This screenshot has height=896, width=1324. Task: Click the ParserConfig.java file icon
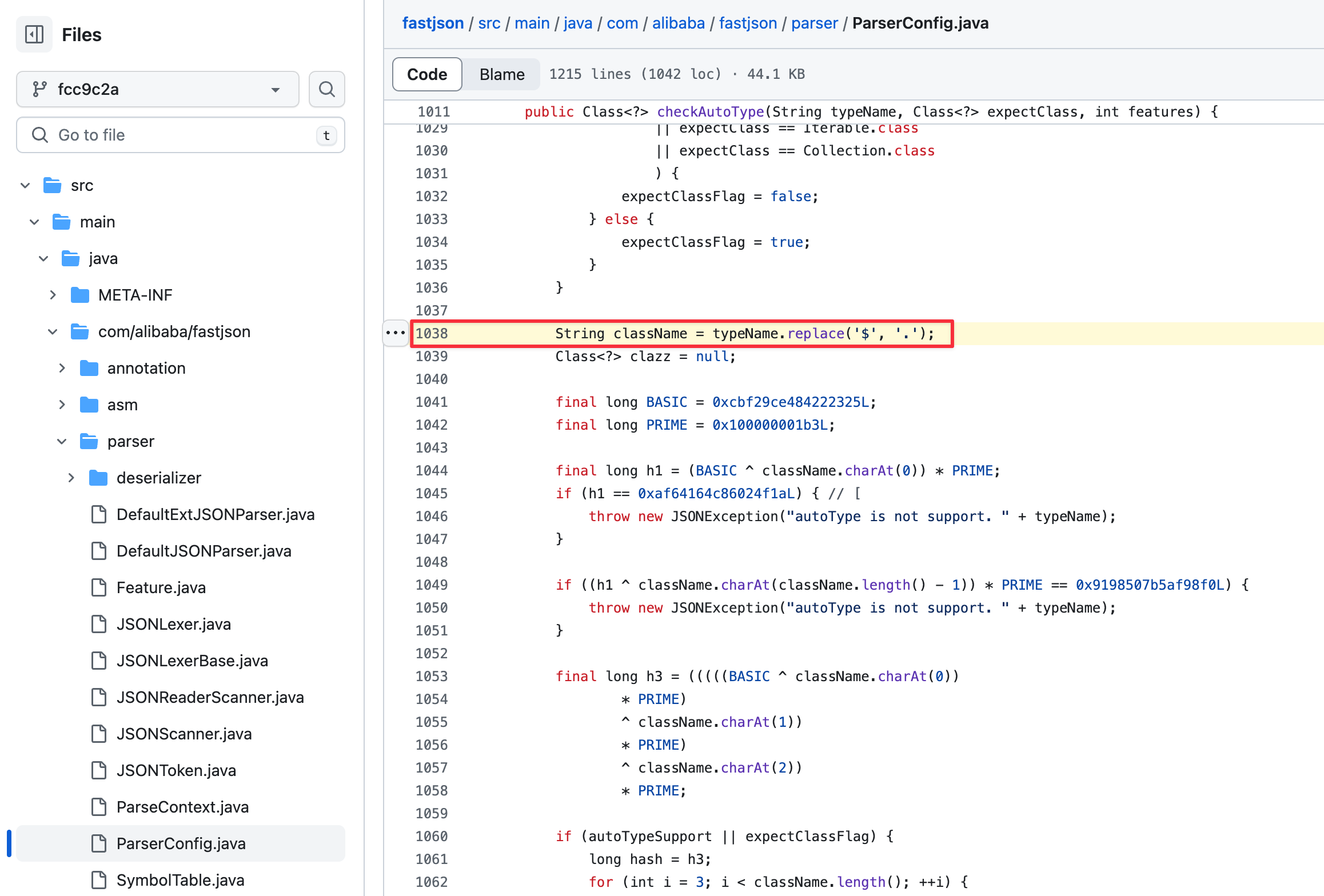tap(99, 843)
